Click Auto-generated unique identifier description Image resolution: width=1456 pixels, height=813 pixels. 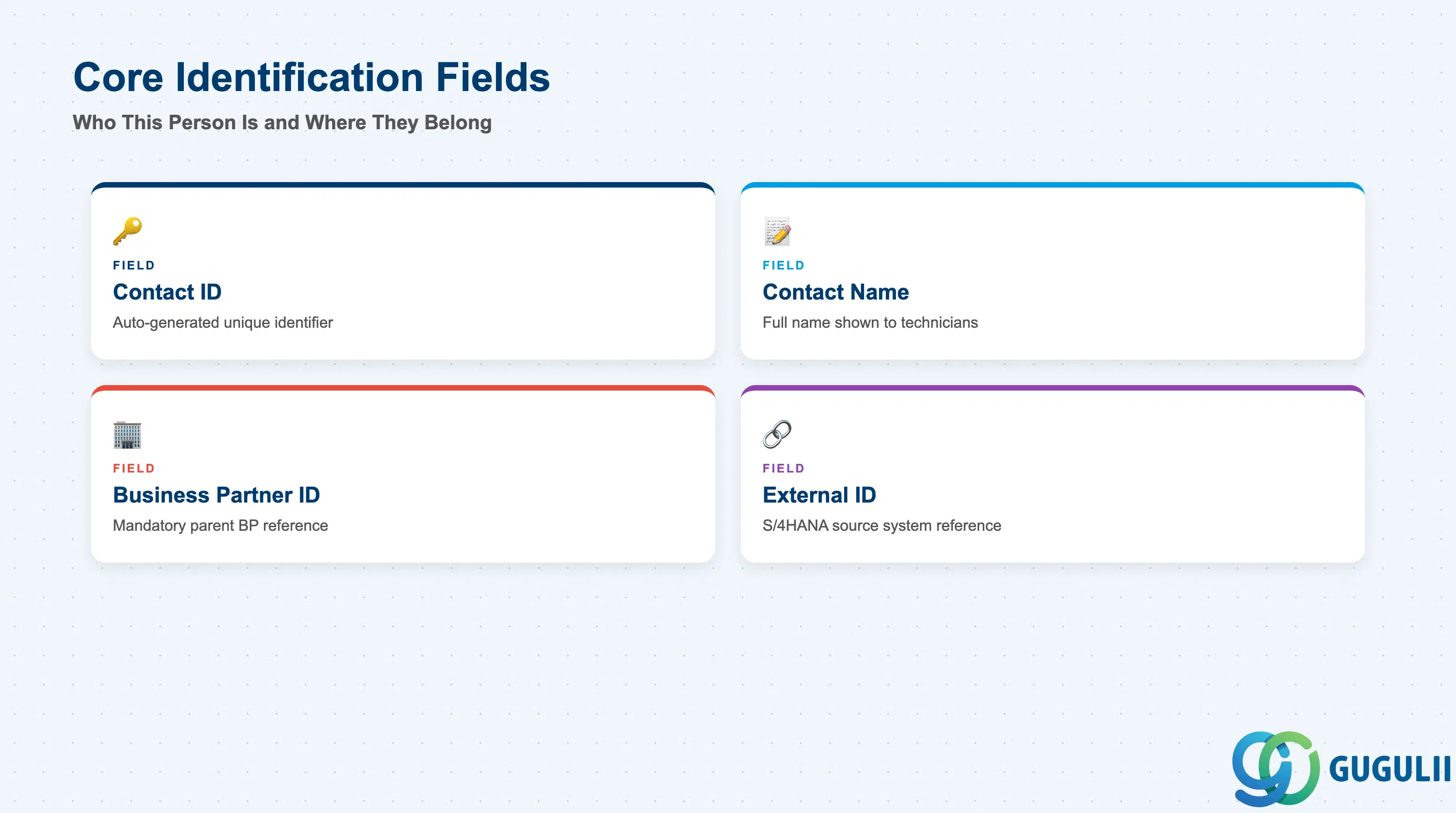(x=222, y=323)
